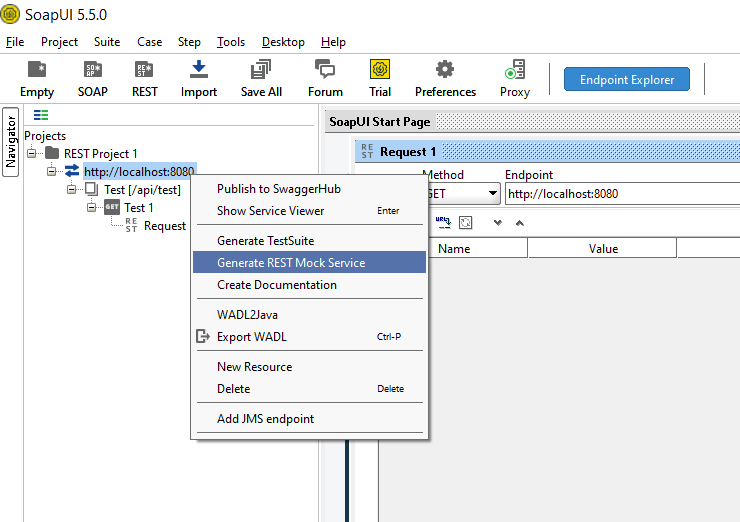
Task: Select Generate REST Mock Service menu entry
Action: 291,263
